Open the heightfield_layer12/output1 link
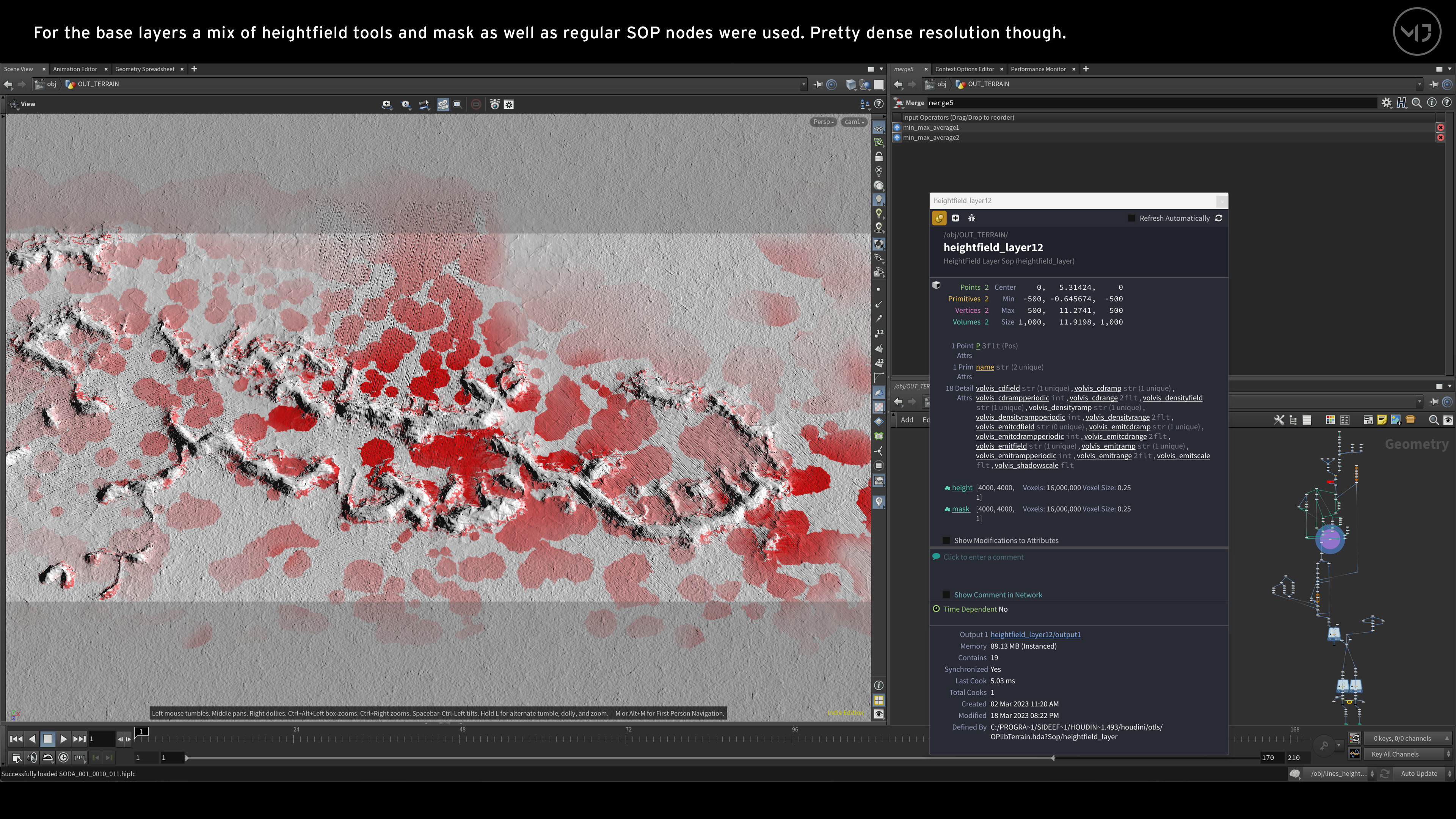 pos(1035,635)
